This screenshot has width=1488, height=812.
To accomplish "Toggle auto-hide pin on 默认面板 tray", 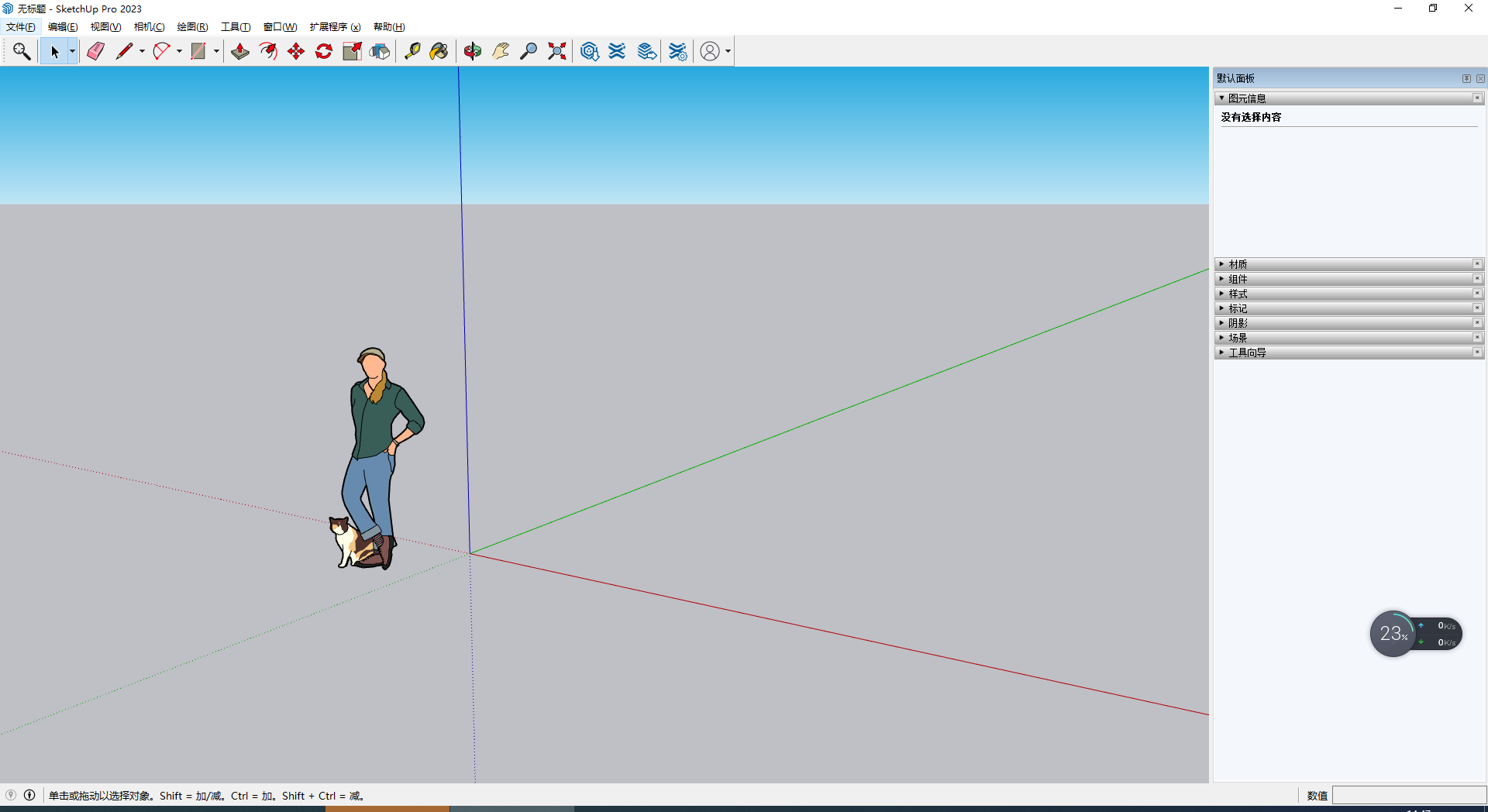I will pyautogui.click(x=1466, y=78).
